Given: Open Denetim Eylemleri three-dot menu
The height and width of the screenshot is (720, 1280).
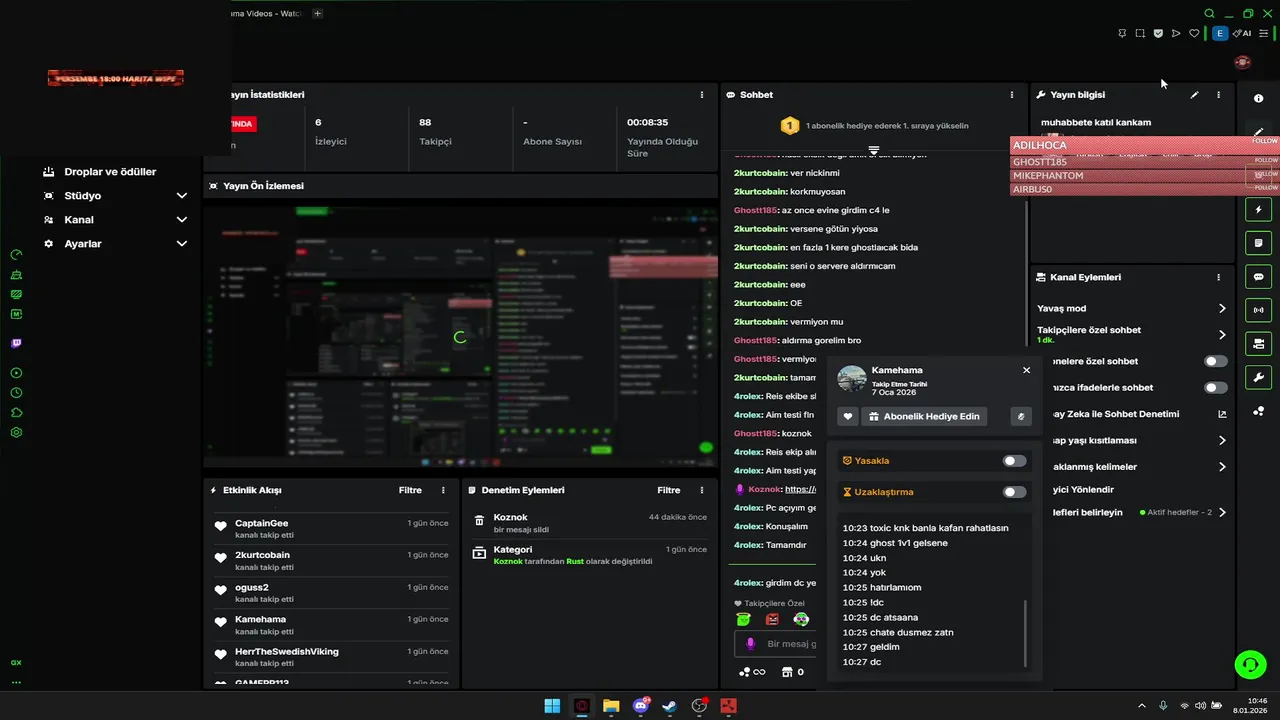Looking at the screenshot, I should pyautogui.click(x=702, y=491).
